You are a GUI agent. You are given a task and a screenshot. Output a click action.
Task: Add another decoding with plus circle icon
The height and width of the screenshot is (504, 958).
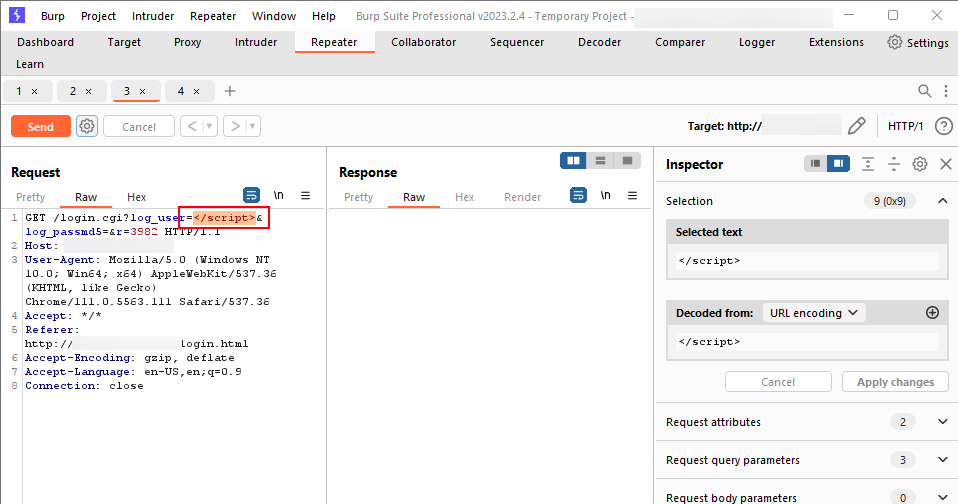click(932, 313)
